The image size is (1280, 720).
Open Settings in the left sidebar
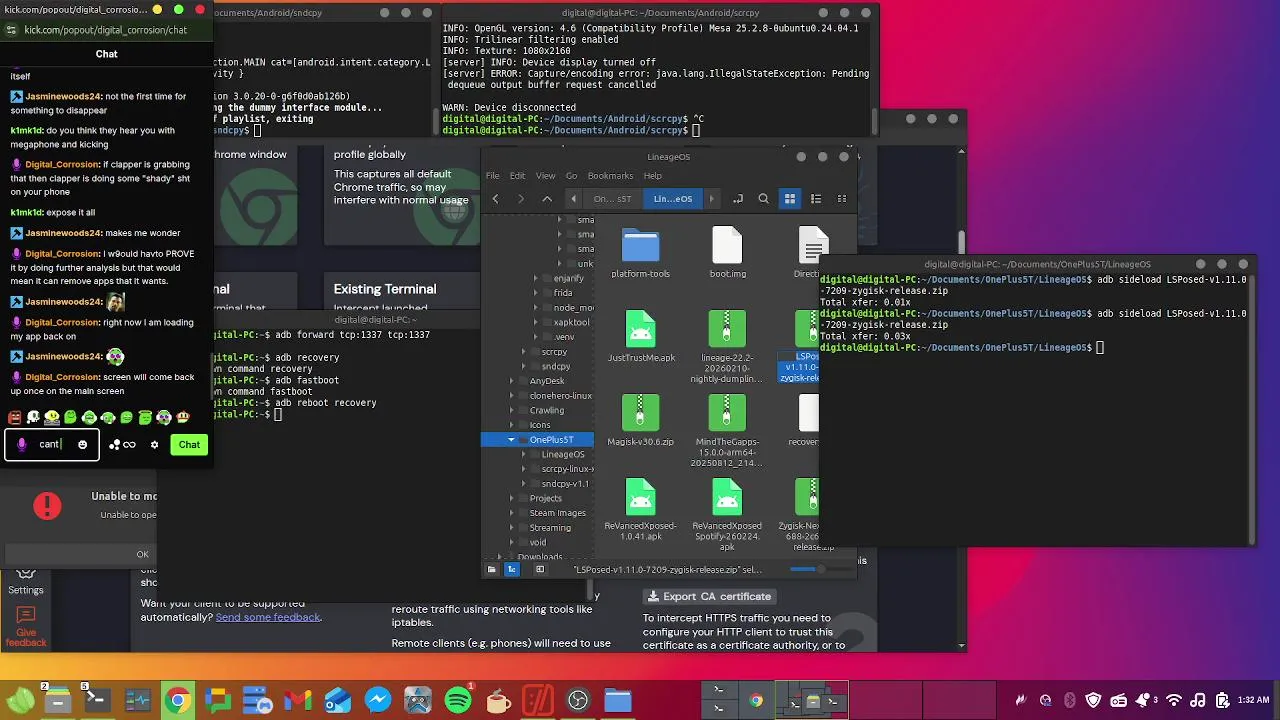pyautogui.click(x=26, y=581)
